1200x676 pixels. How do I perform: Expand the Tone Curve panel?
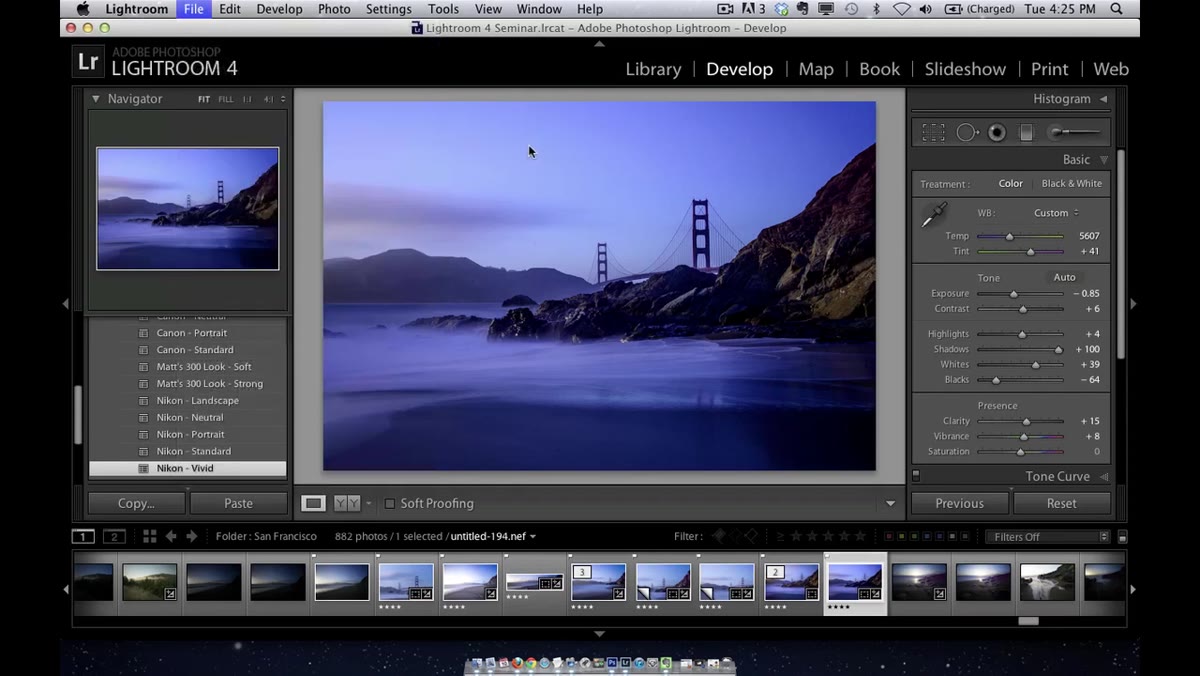[x=1104, y=477]
